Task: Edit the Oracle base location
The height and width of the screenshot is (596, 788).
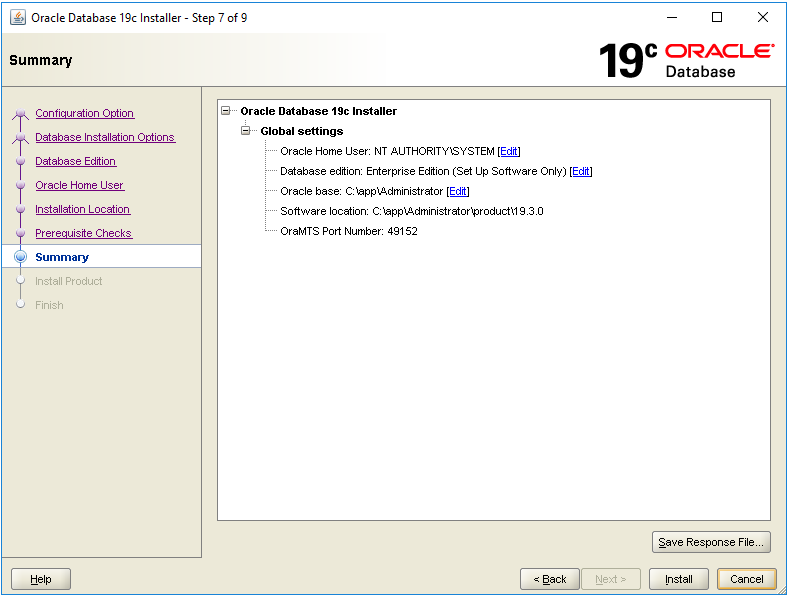Action: [458, 191]
